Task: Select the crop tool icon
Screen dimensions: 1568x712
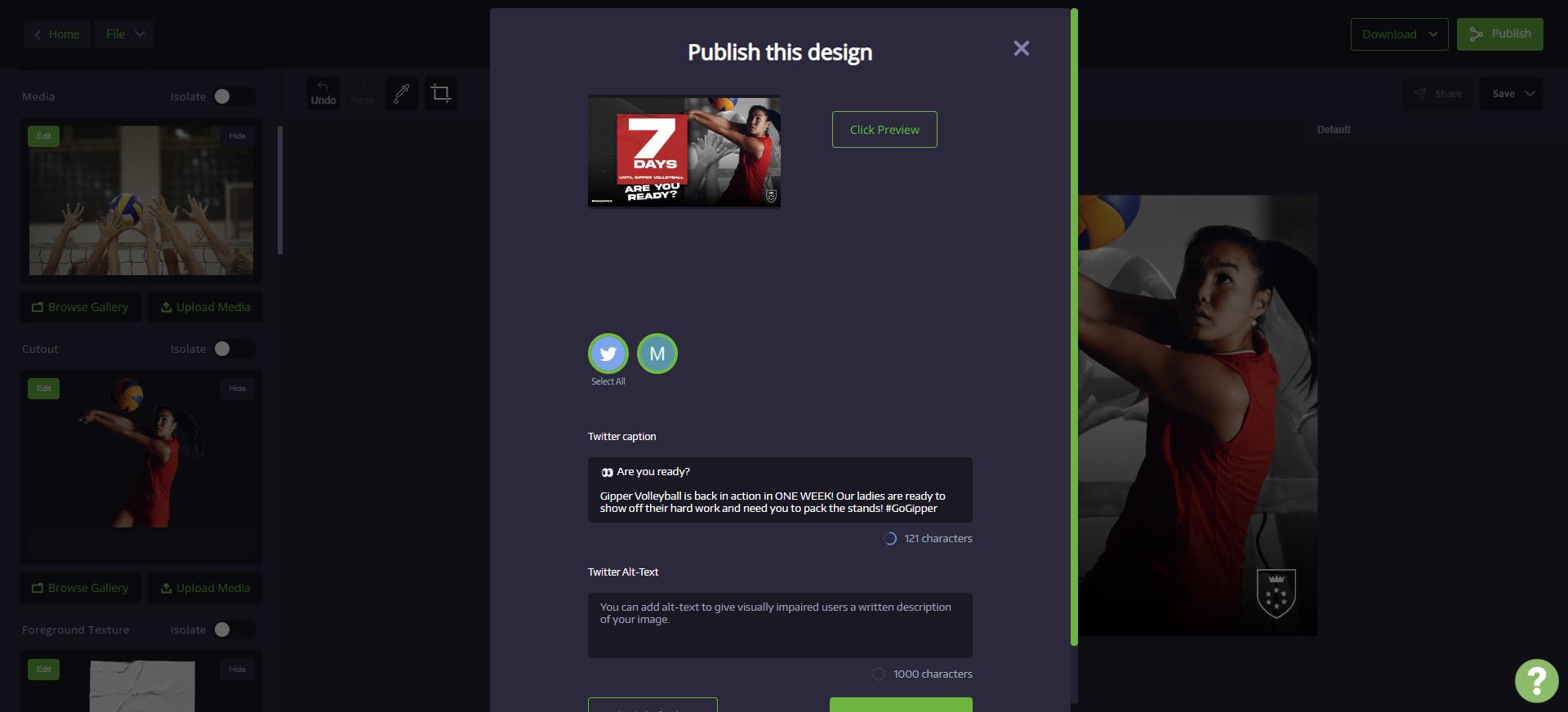Action: coord(440,94)
